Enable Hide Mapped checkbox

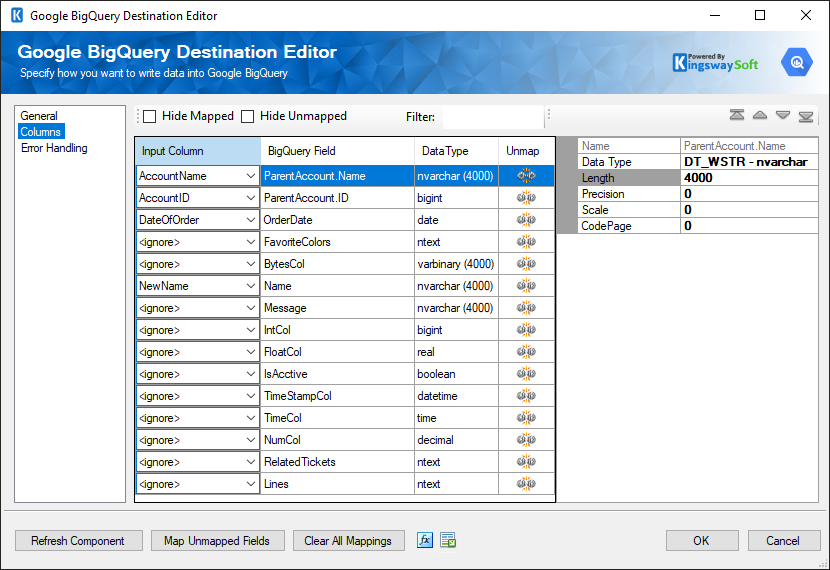[x=150, y=116]
